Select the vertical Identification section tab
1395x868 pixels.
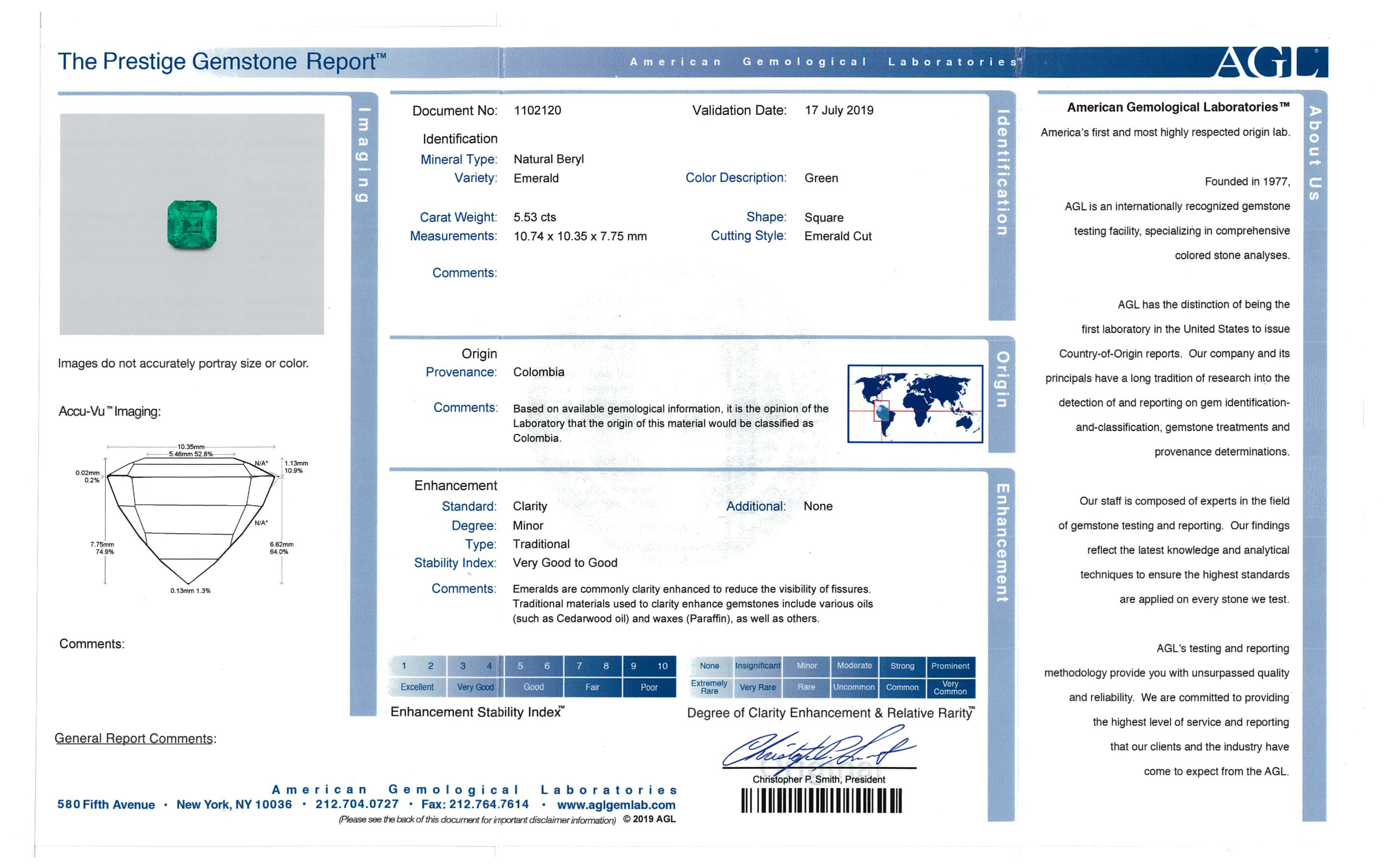click(1002, 172)
